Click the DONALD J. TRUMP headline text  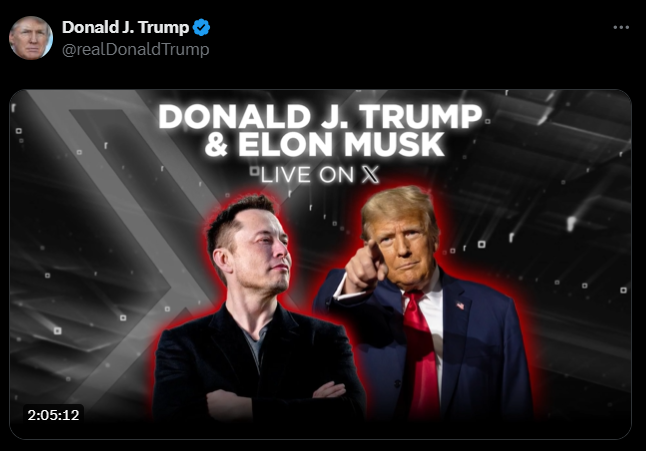click(x=320, y=116)
